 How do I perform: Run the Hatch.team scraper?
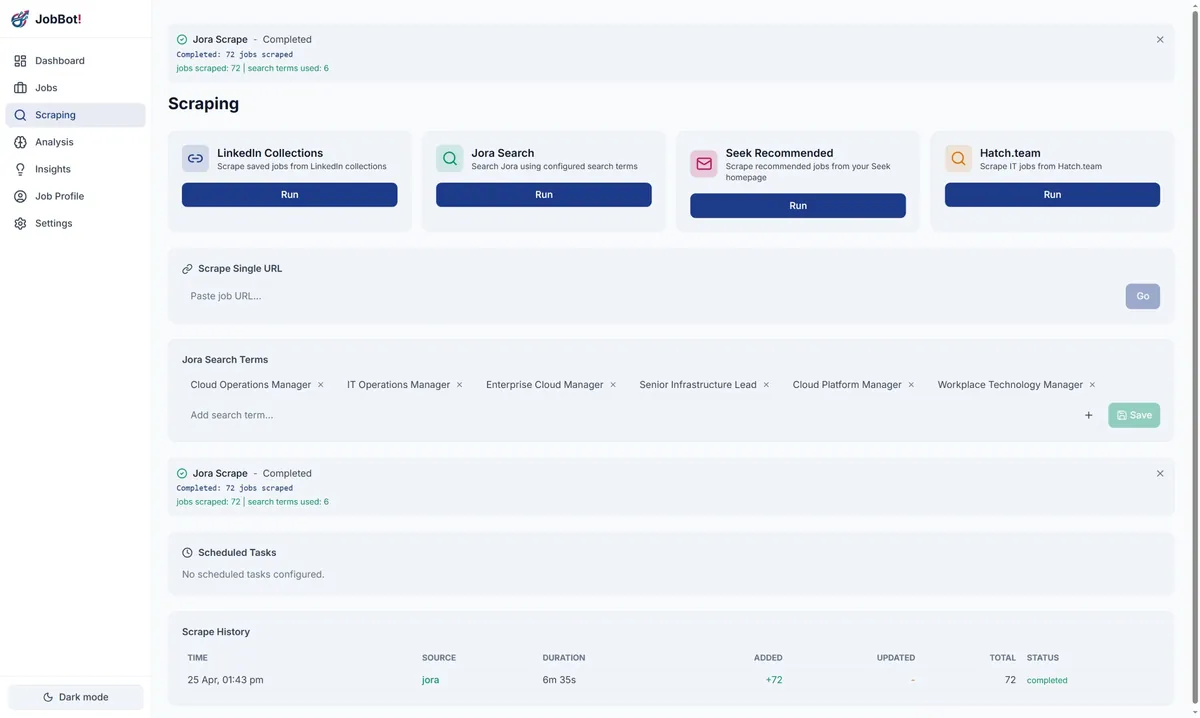[1052, 194]
